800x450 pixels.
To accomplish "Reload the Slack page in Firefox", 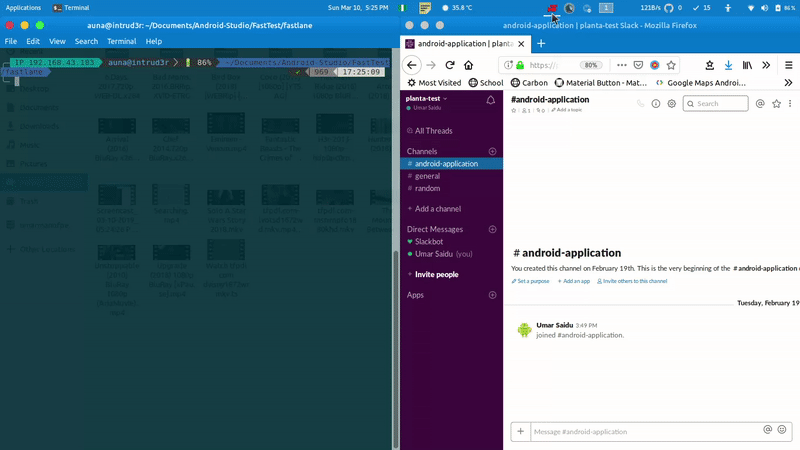I will pyautogui.click(x=449, y=65).
